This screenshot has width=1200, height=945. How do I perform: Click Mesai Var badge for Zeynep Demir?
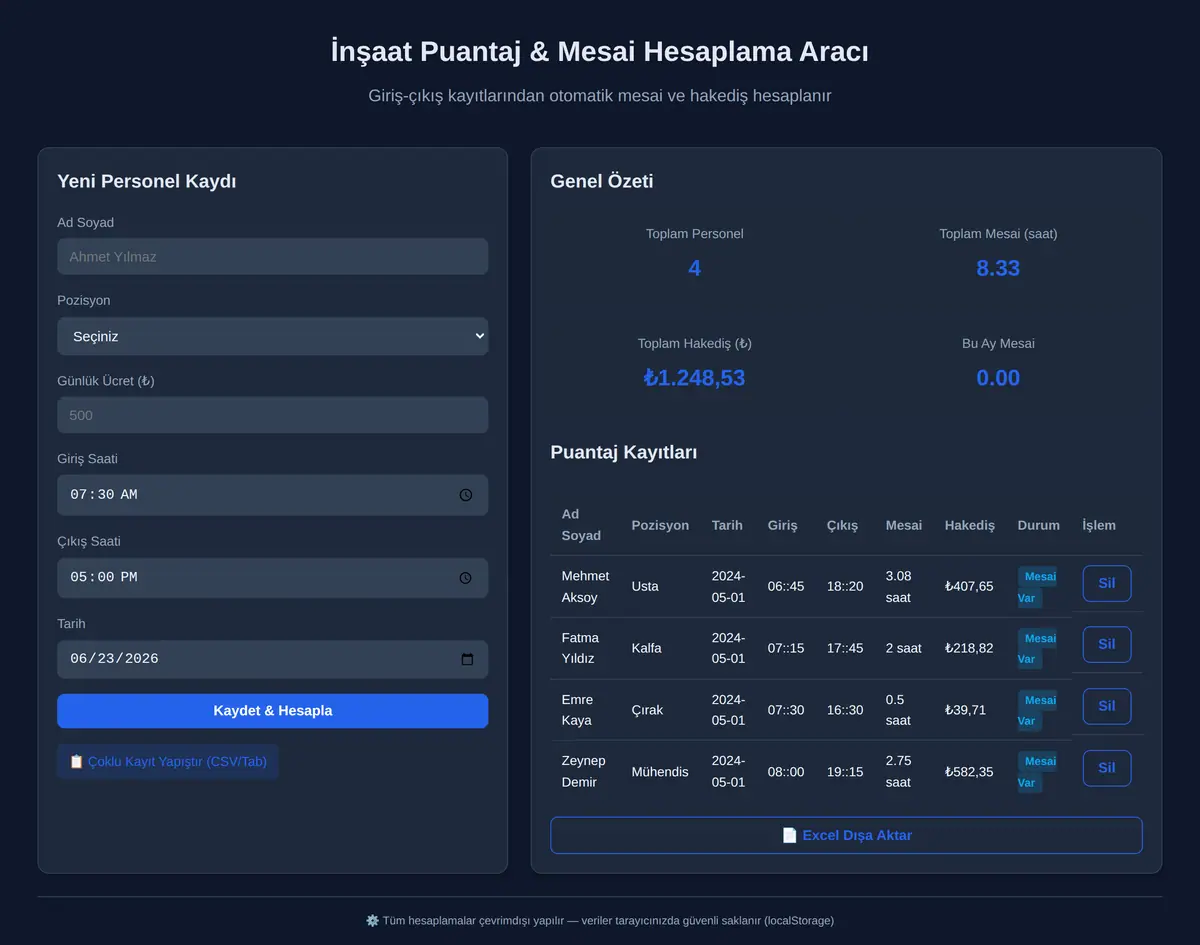tap(1037, 772)
